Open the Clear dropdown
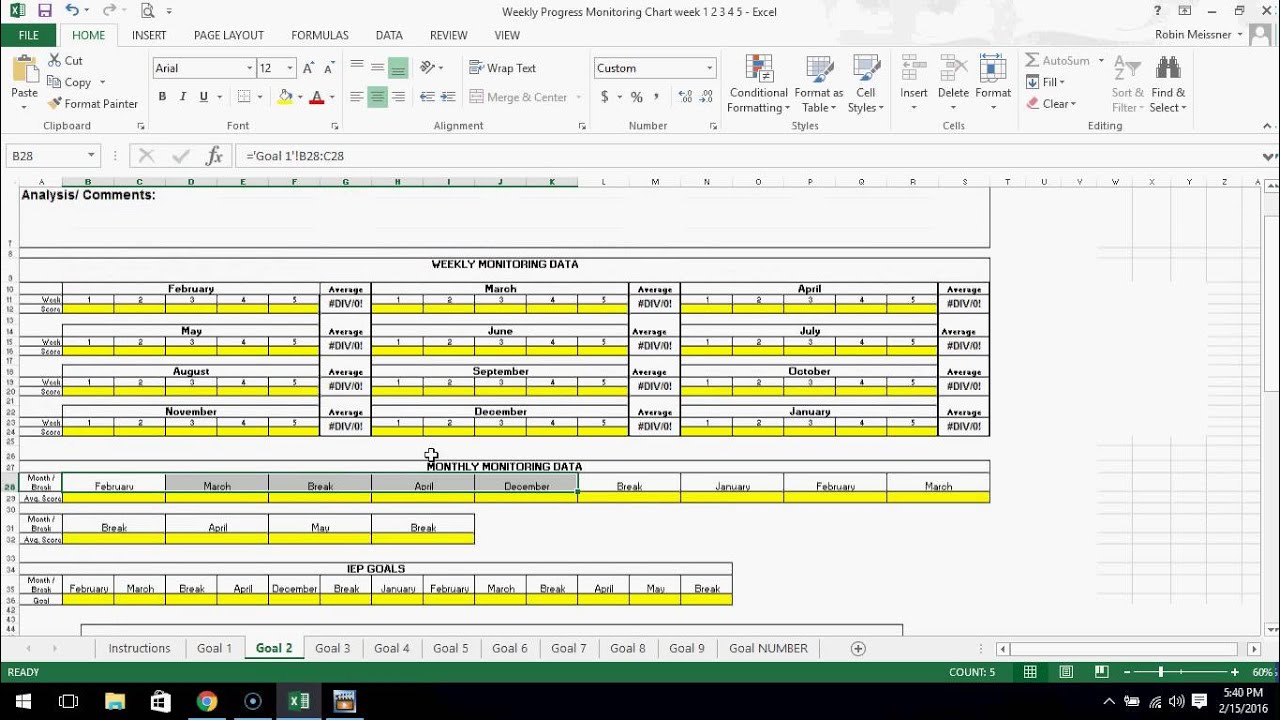Image resolution: width=1280 pixels, height=720 pixels. 1051,104
